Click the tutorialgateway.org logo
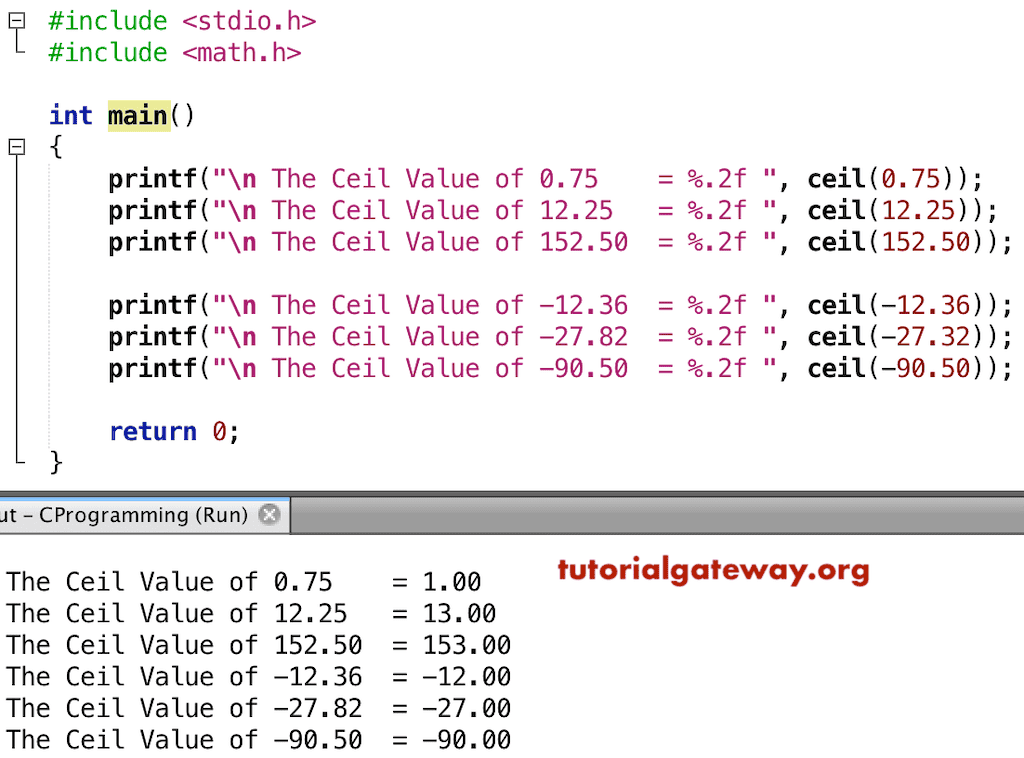Image resolution: width=1024 pixels, height=758 pixels. 713,573
